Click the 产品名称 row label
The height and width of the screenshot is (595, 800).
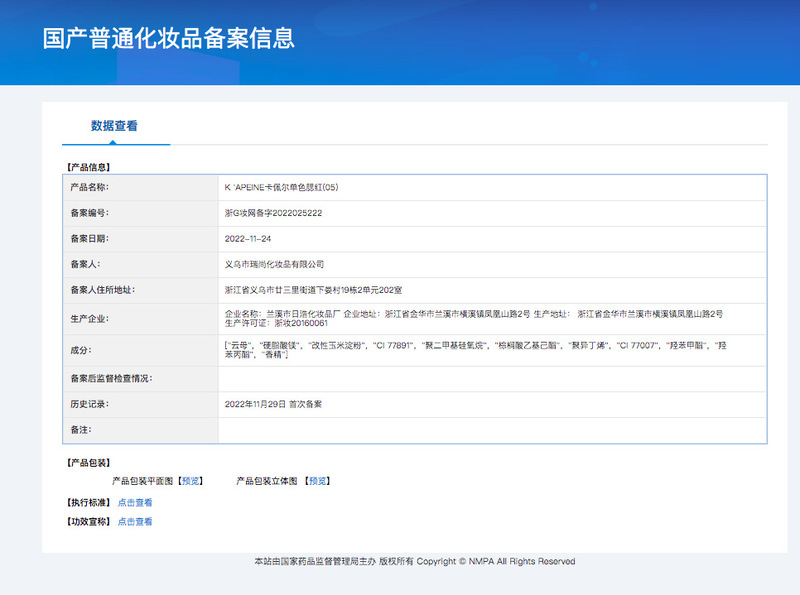pos(89,187)
